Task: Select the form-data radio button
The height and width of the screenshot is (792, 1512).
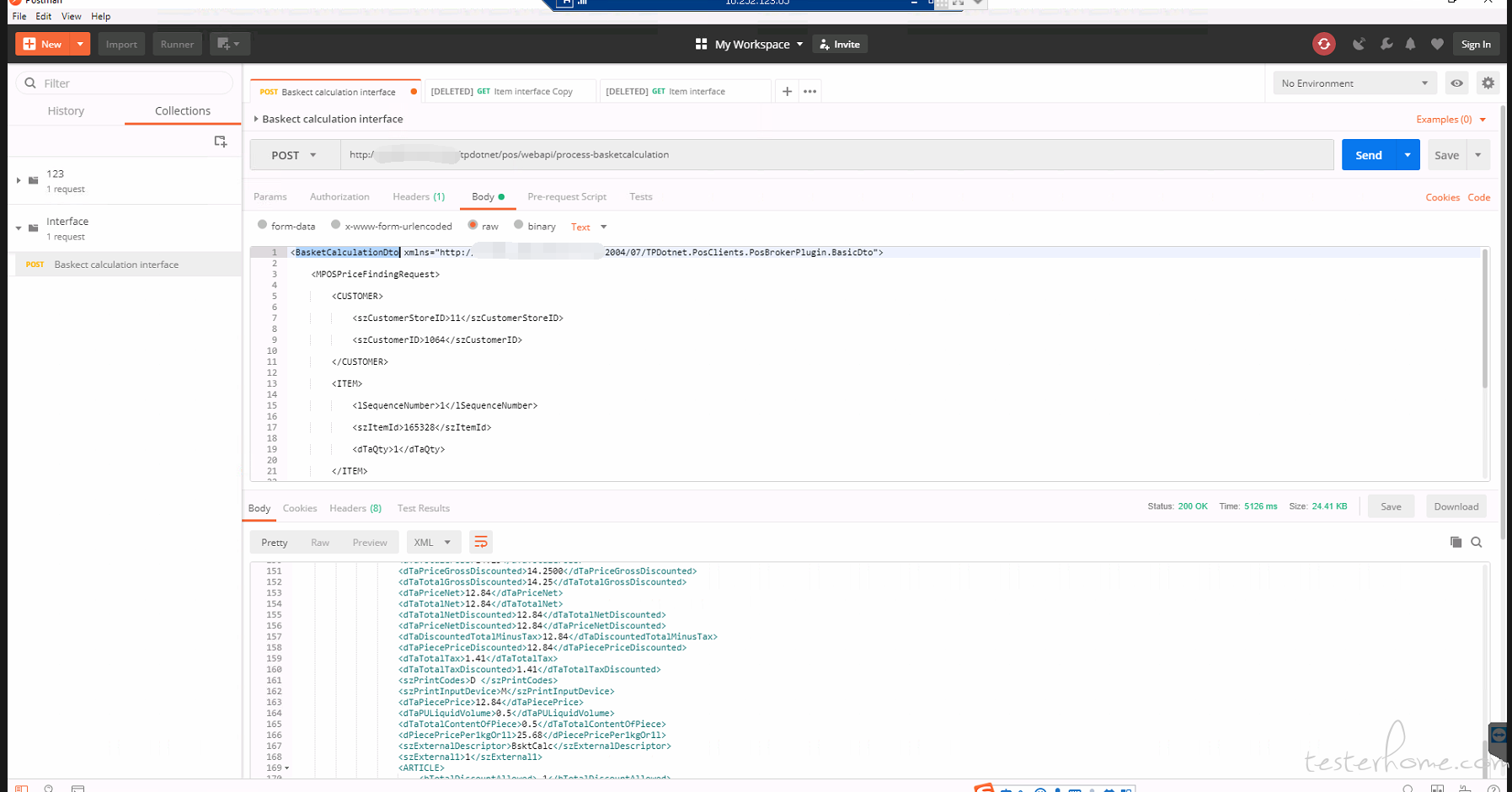Action: (x=262, y=225)
